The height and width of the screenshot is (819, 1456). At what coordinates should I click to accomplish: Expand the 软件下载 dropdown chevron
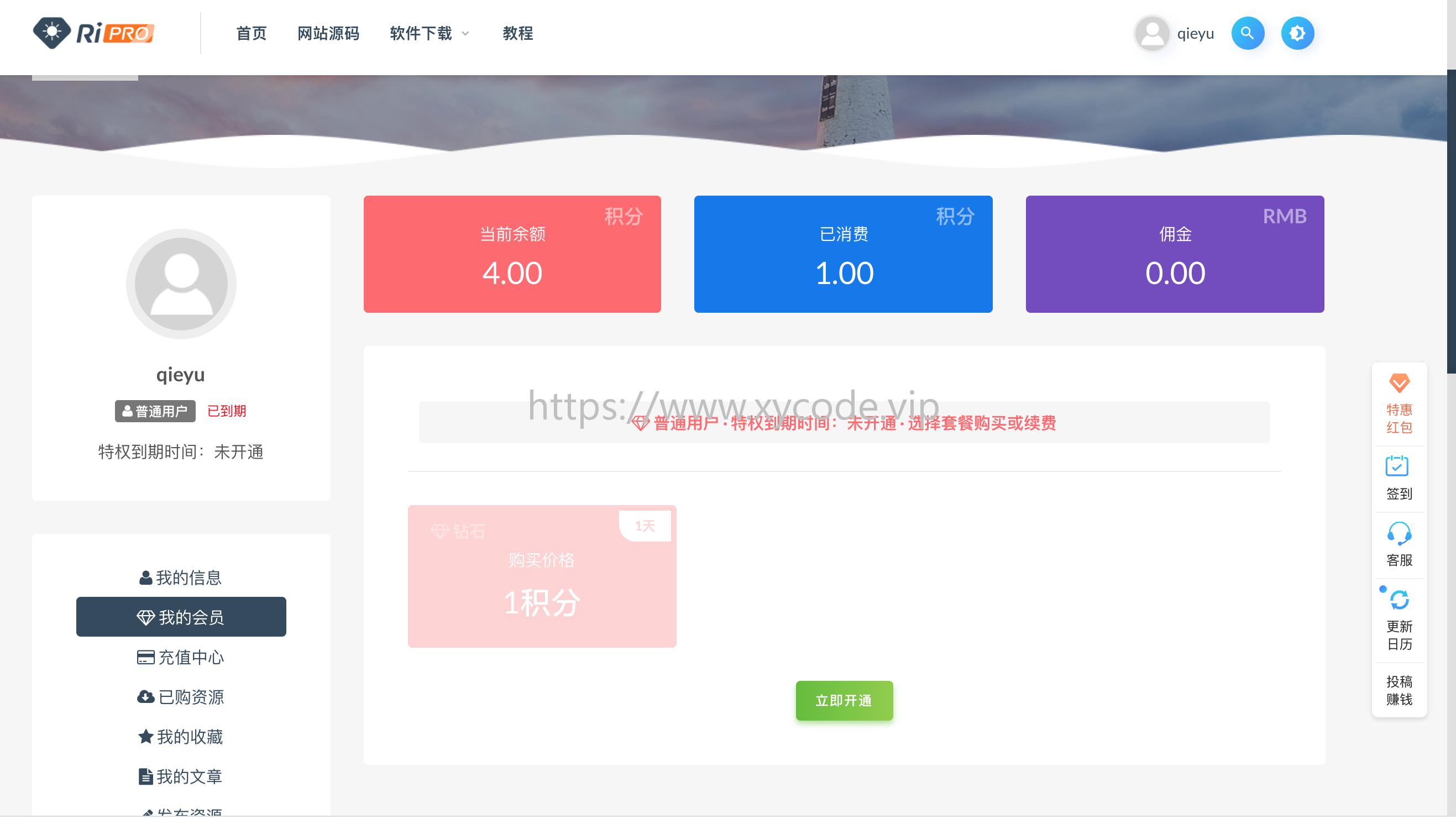[x=465, y=34]
